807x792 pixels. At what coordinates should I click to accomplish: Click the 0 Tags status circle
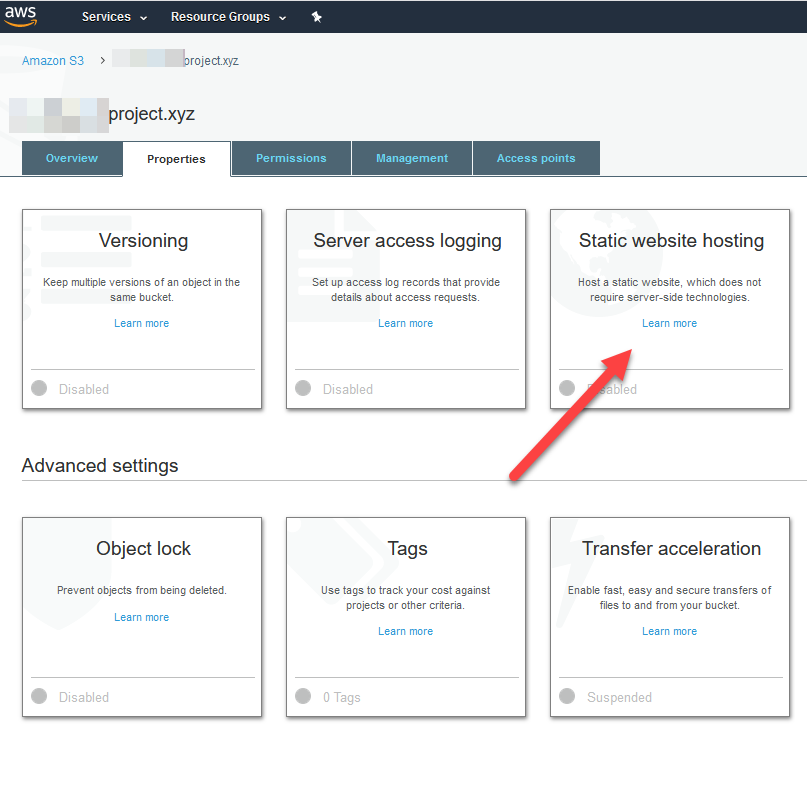(x=303, y=696)
